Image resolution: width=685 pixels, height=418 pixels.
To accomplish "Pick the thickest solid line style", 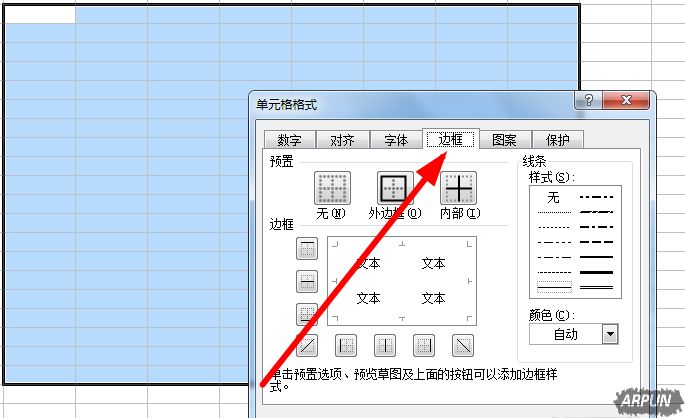I will tap(596, 272).
